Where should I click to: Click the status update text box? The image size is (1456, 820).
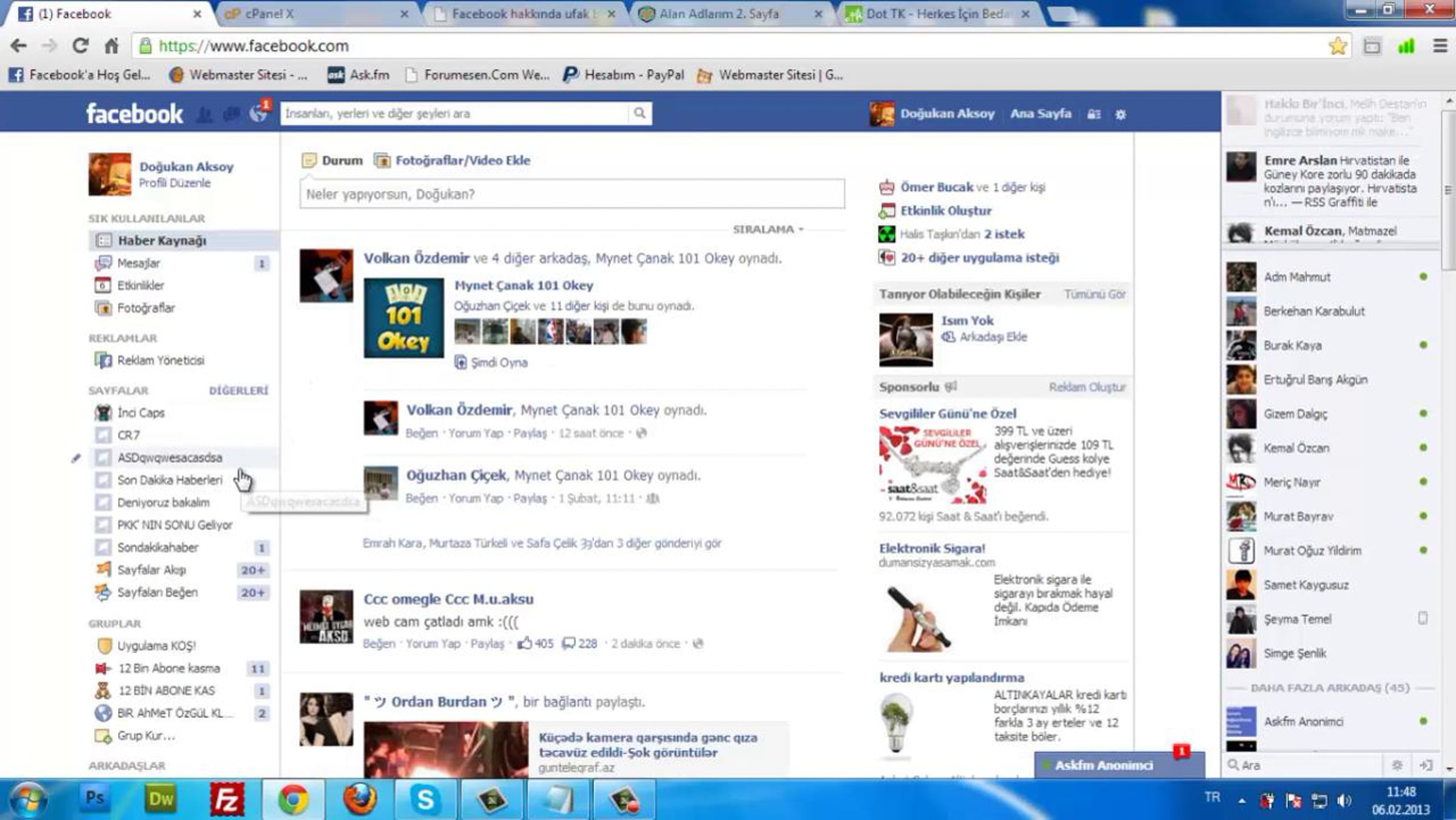[x=571, y=194]
